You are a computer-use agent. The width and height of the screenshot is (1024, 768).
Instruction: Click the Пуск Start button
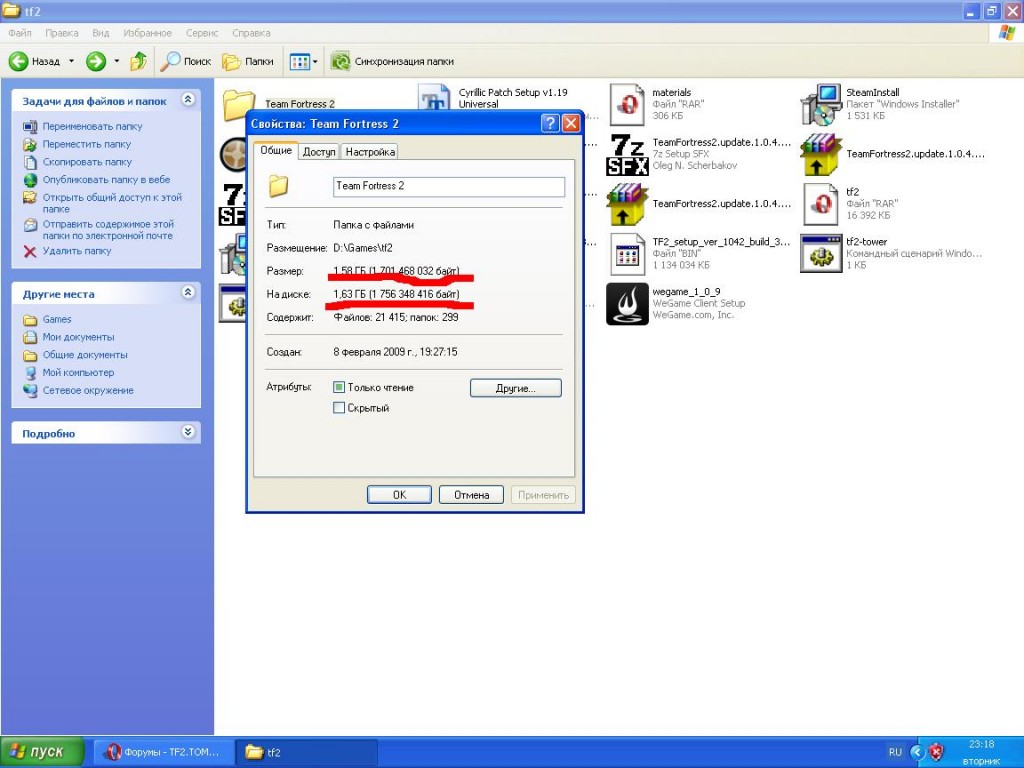[x=42, y=752]
